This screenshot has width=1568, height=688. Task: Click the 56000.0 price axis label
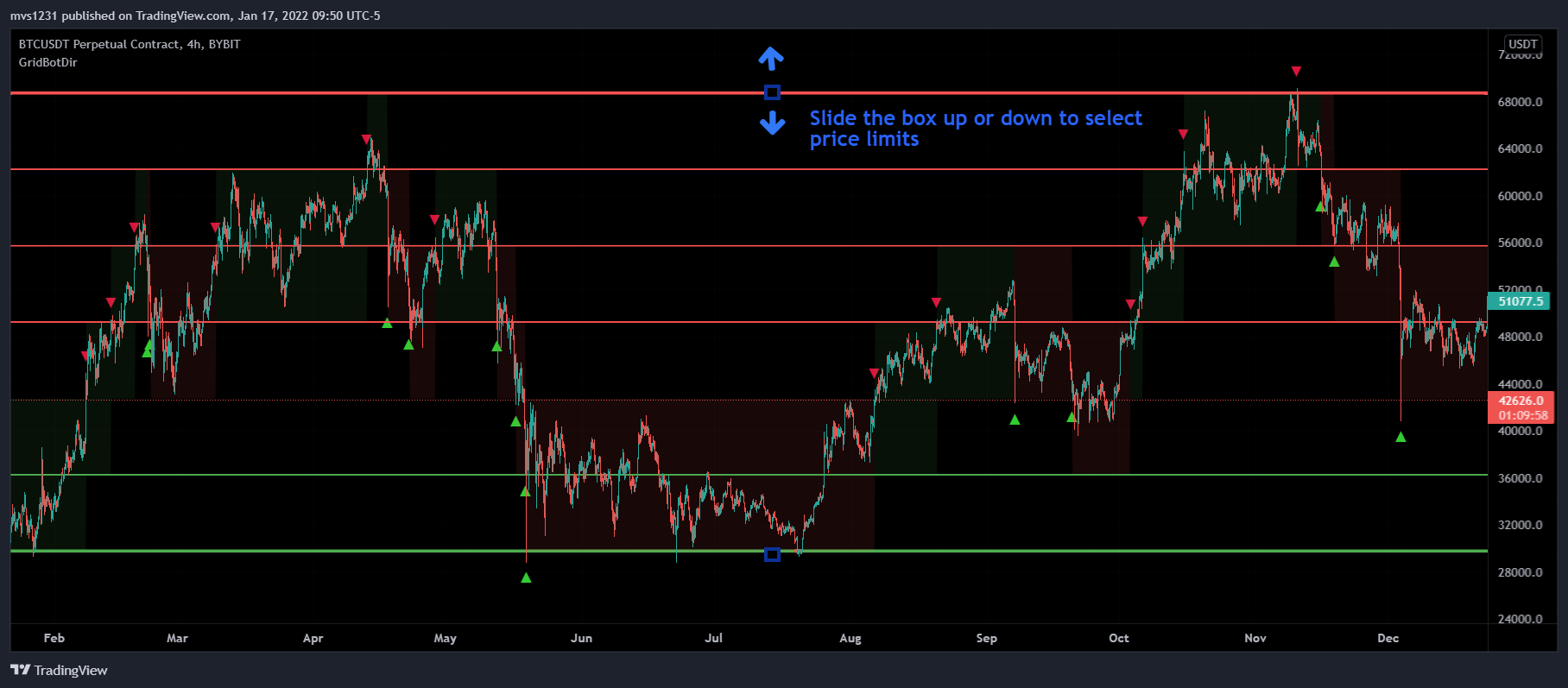point(1521,243)
